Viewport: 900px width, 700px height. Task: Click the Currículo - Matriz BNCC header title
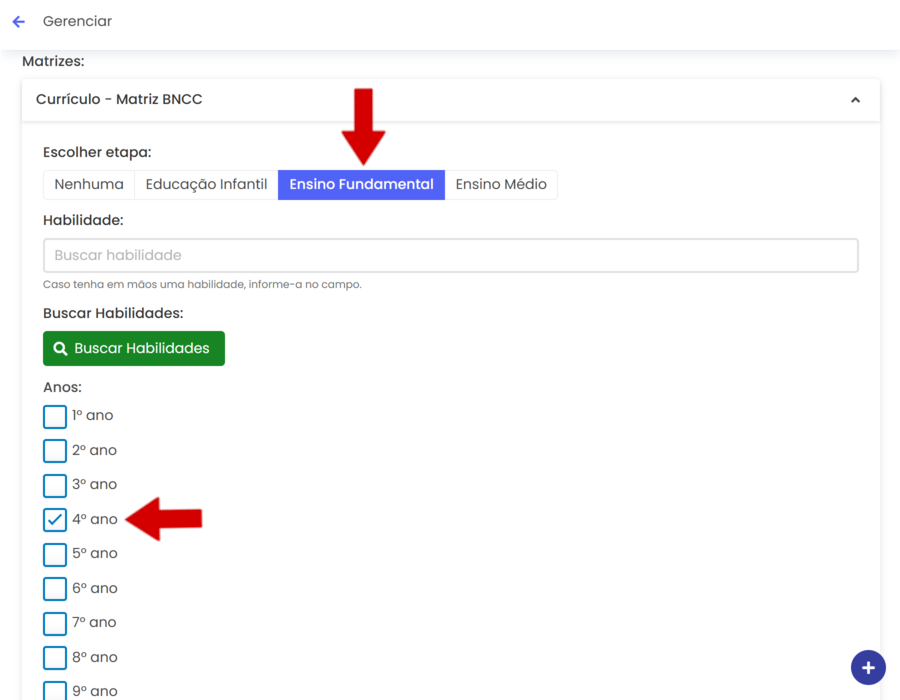click(x=119, y=100)
